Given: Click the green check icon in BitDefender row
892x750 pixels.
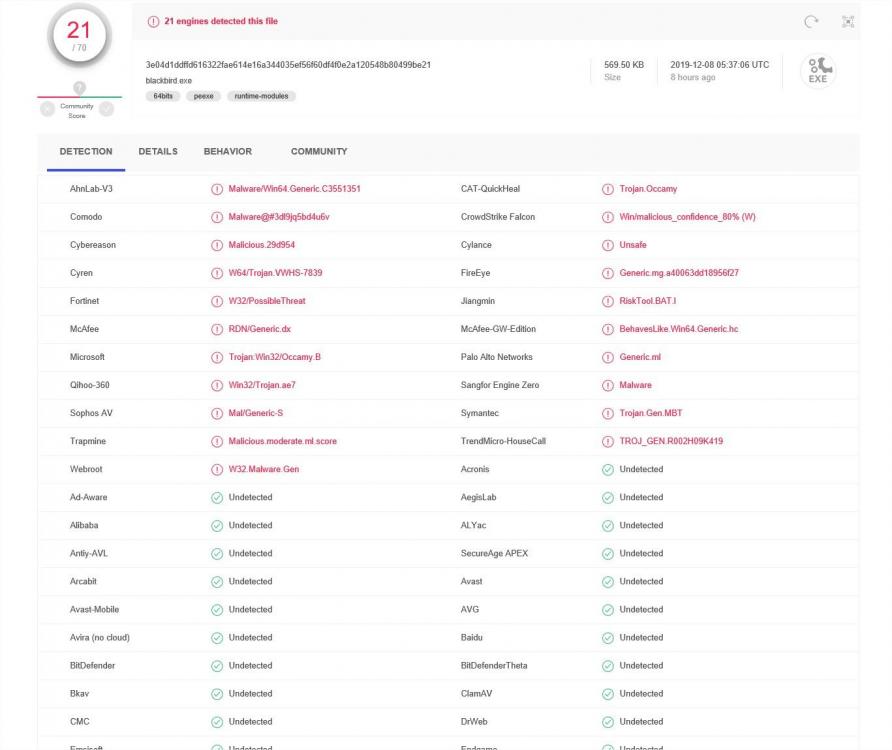Looking at the screenshot, I should point(217,666).
